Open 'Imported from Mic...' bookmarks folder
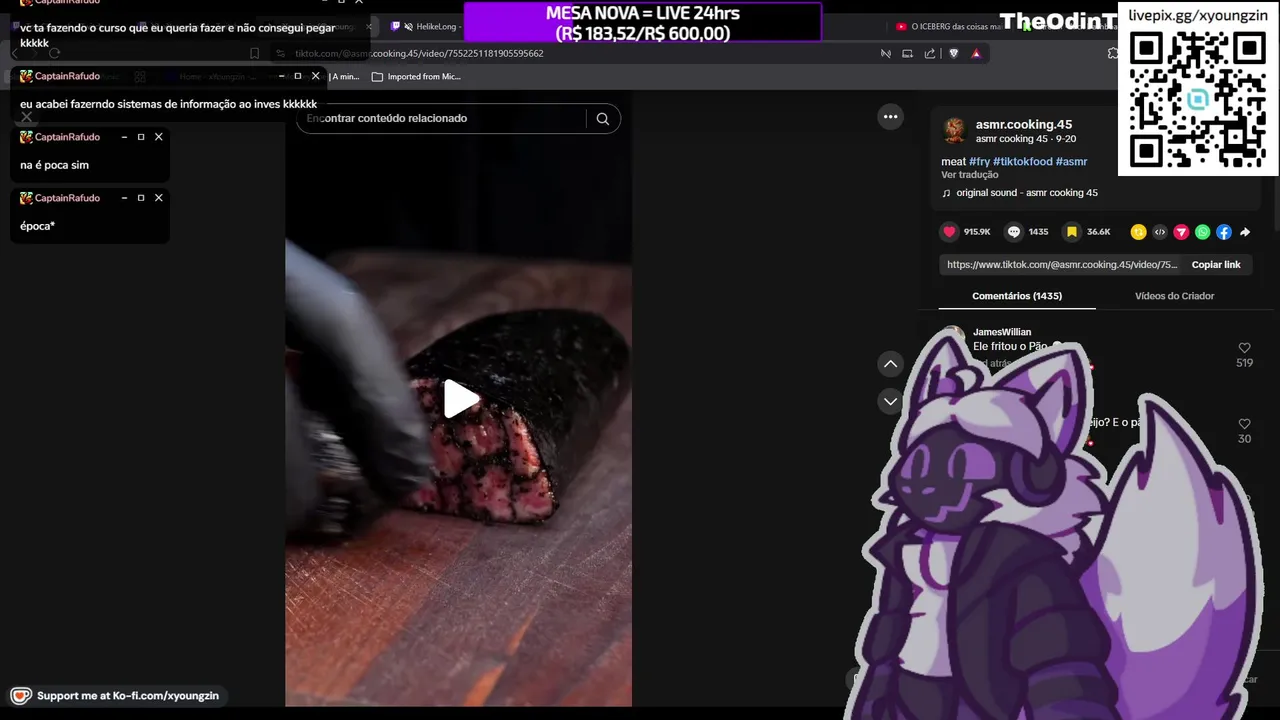 [x=415, y=76]
